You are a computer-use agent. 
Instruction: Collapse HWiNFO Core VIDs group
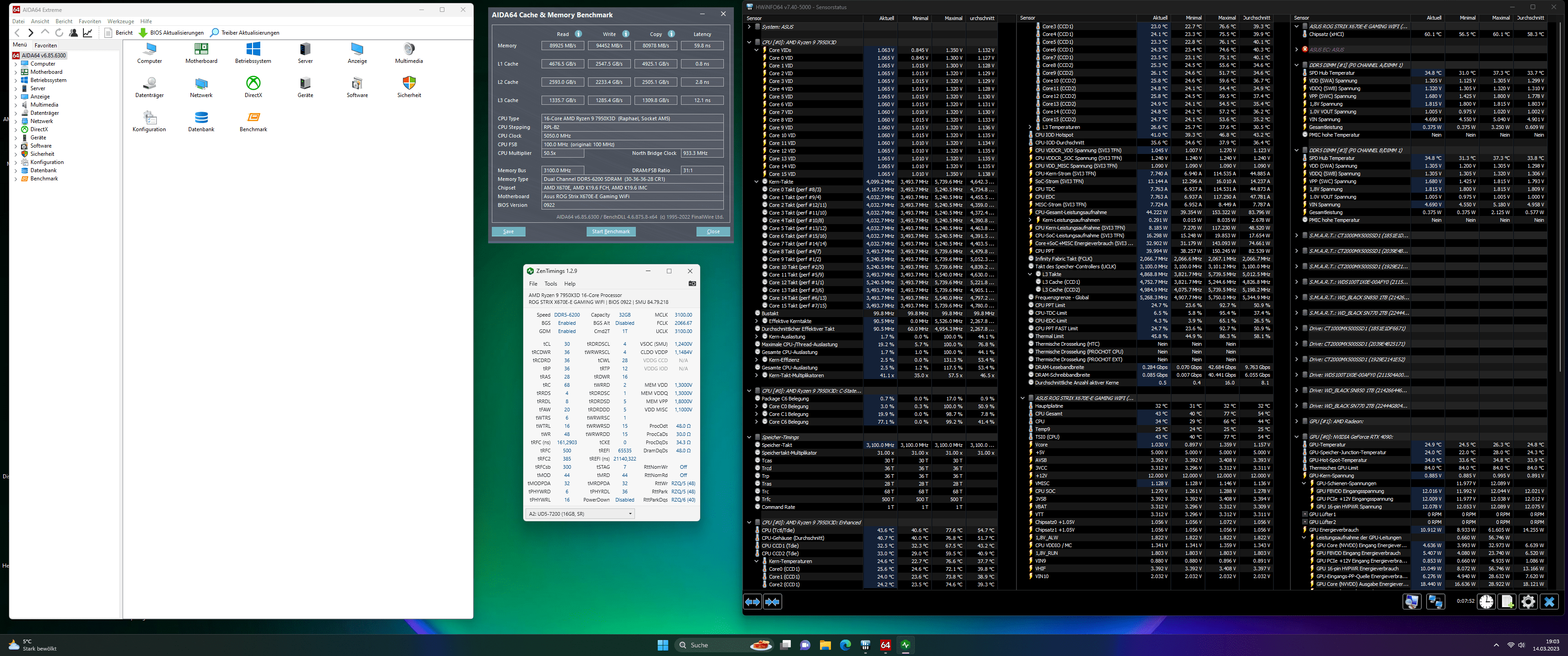[x=757, y=50]
